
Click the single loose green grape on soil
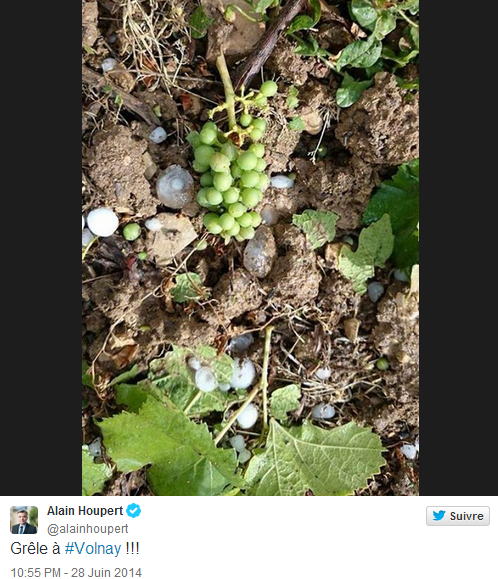click(x=131, y=232)
